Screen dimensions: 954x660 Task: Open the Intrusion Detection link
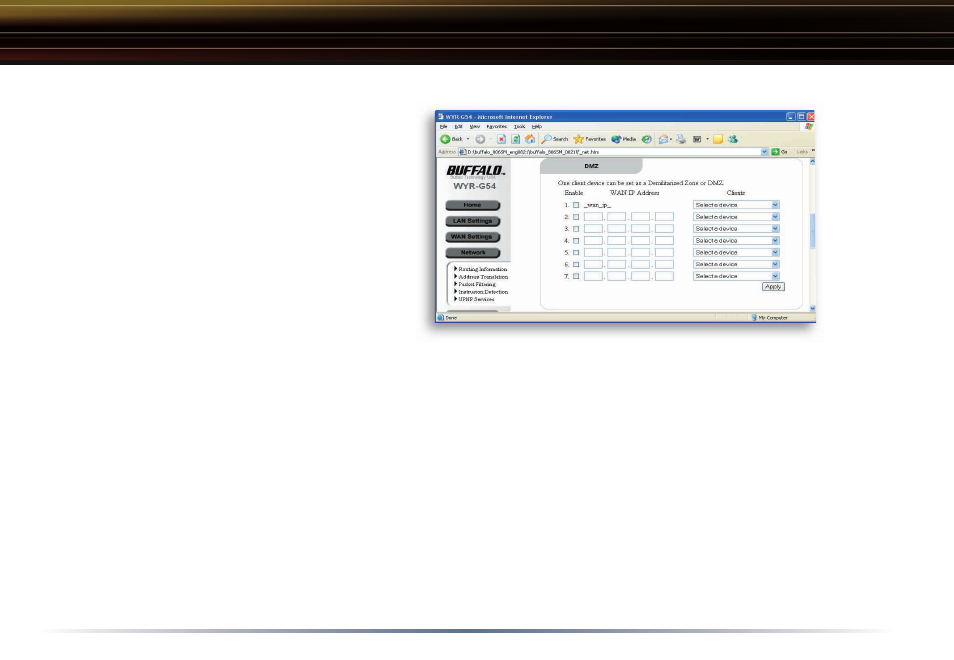(x=483, y=292)
